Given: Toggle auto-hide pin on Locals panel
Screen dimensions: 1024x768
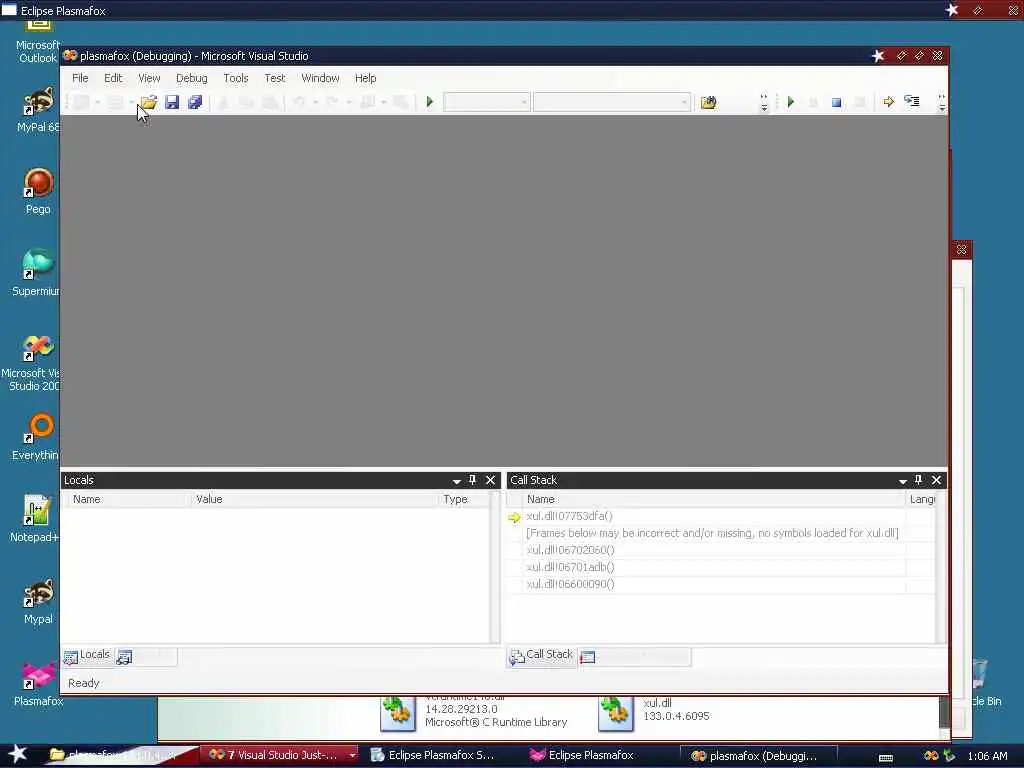Looking at the screenshot, I should 473,480.
